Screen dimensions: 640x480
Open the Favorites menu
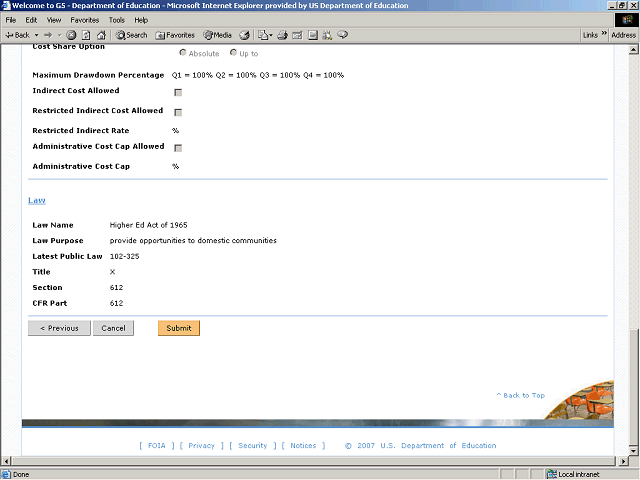[x=84, y=20]
